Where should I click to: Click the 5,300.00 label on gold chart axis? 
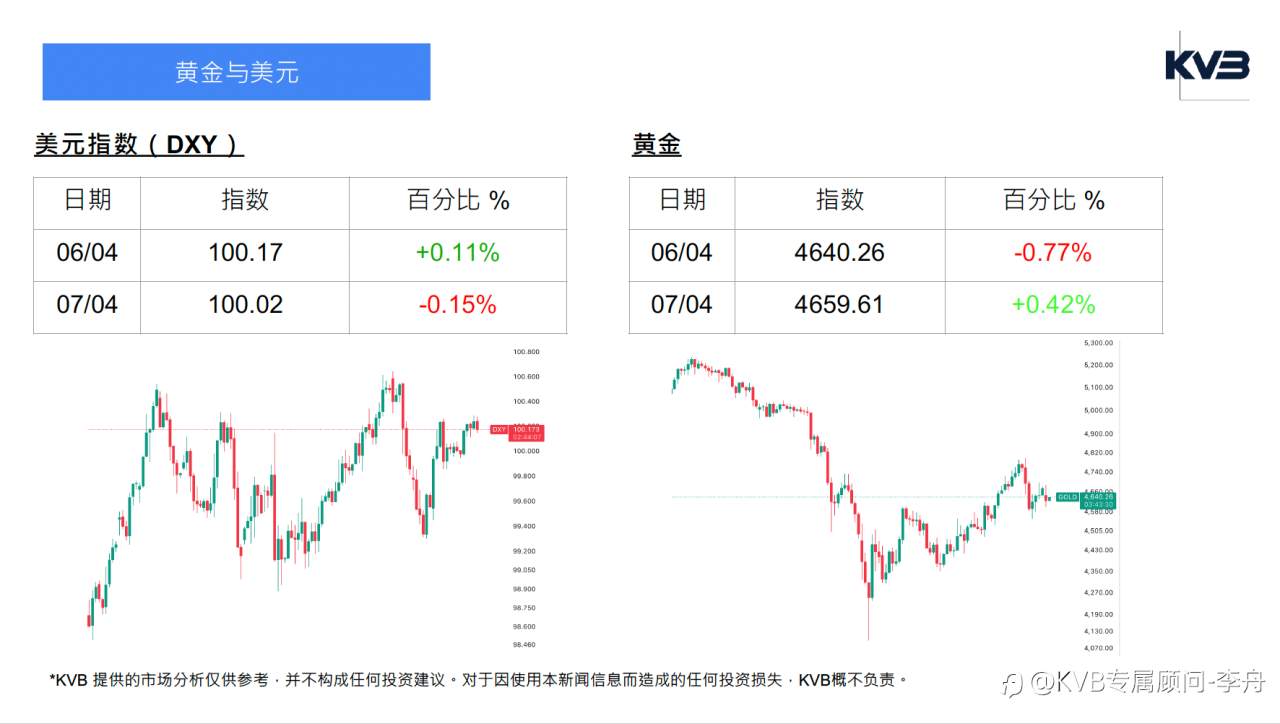(x=1098, y=343)
